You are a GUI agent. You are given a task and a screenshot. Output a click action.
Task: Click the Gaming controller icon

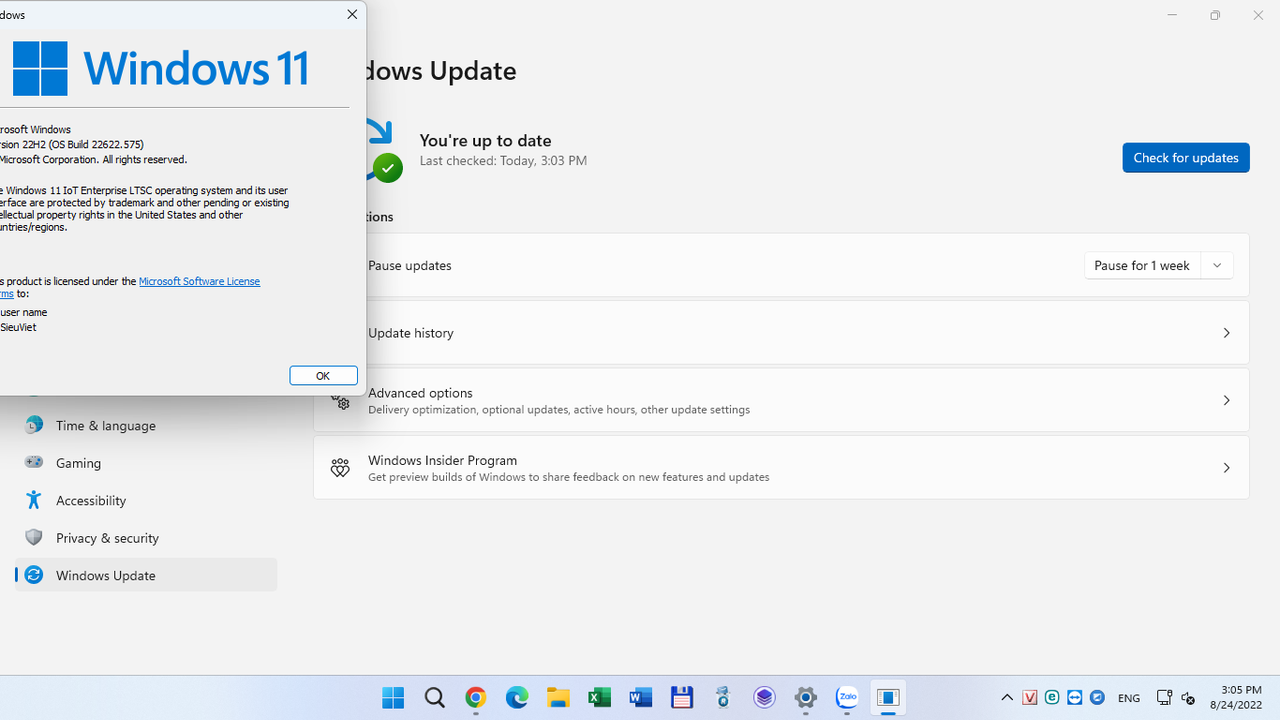[34, 462]
